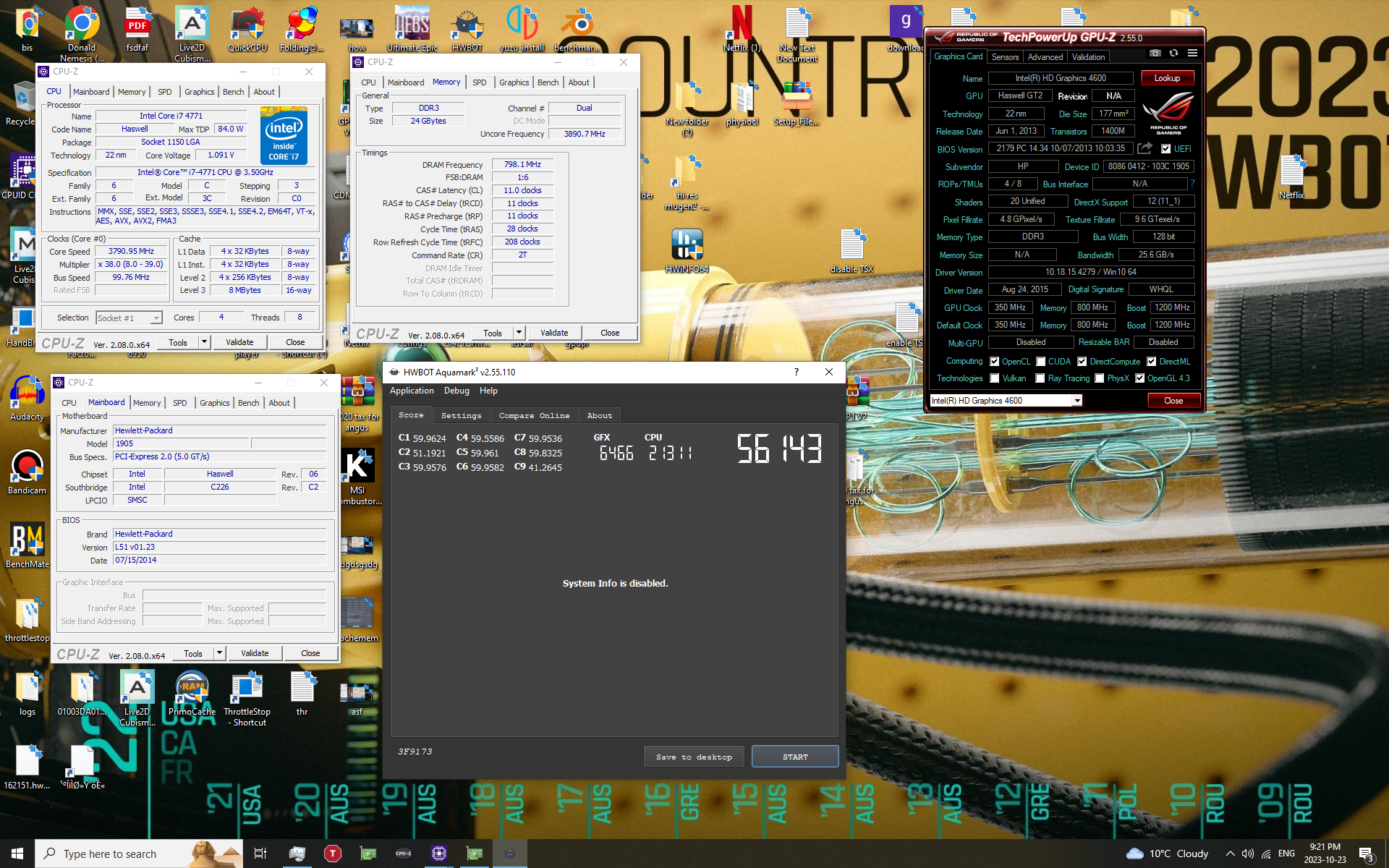Open the Application menu in HWBOT Aquamark

(x=412, y=391)
